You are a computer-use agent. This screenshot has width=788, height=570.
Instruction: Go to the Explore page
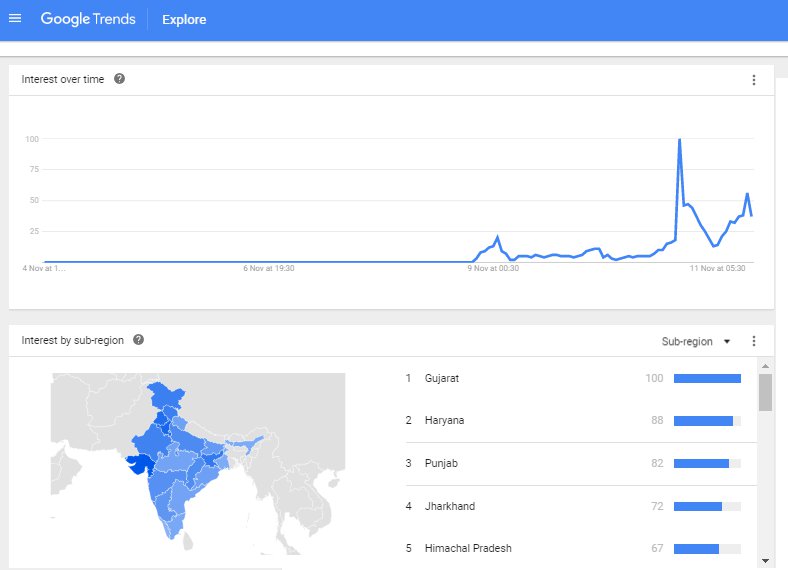[184, 20]
